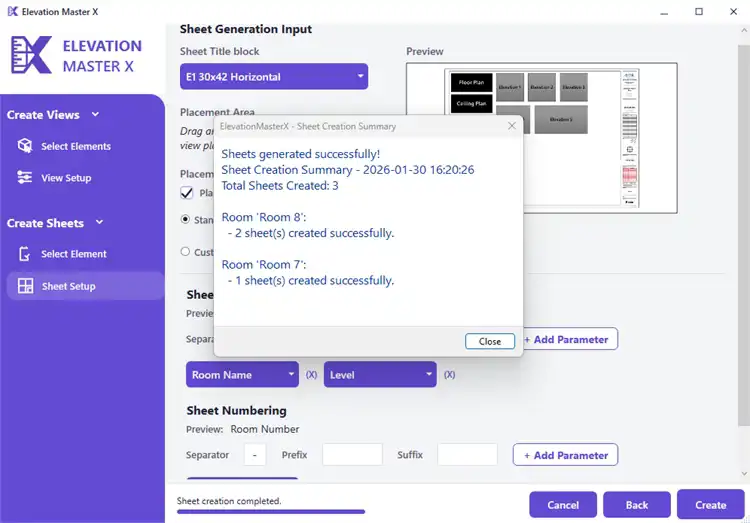Screen dimensions: 750x523
Task: Click the Sheet Numbering Prefix field
Action: tap(352, 455)
